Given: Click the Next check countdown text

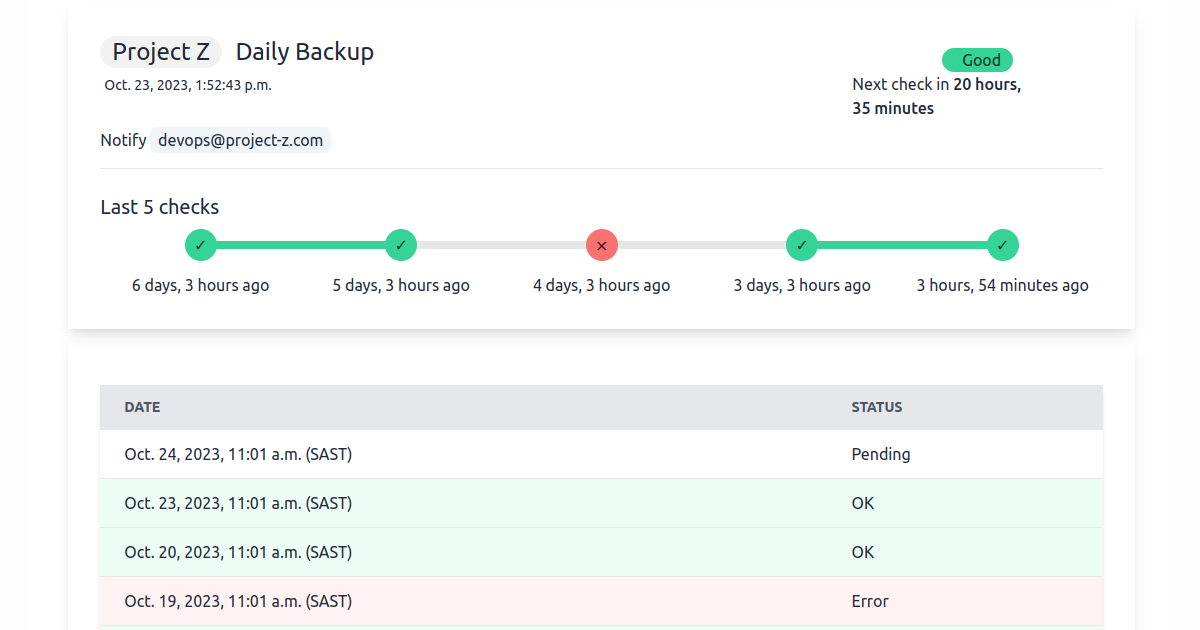Looking at the screenshot, I should tap(937, 96).
